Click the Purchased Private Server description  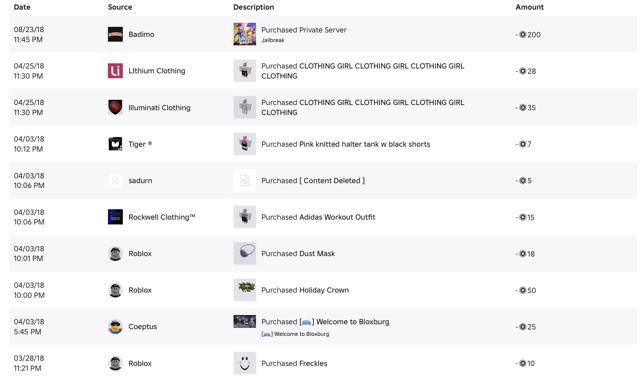click(x=304, y=30)
